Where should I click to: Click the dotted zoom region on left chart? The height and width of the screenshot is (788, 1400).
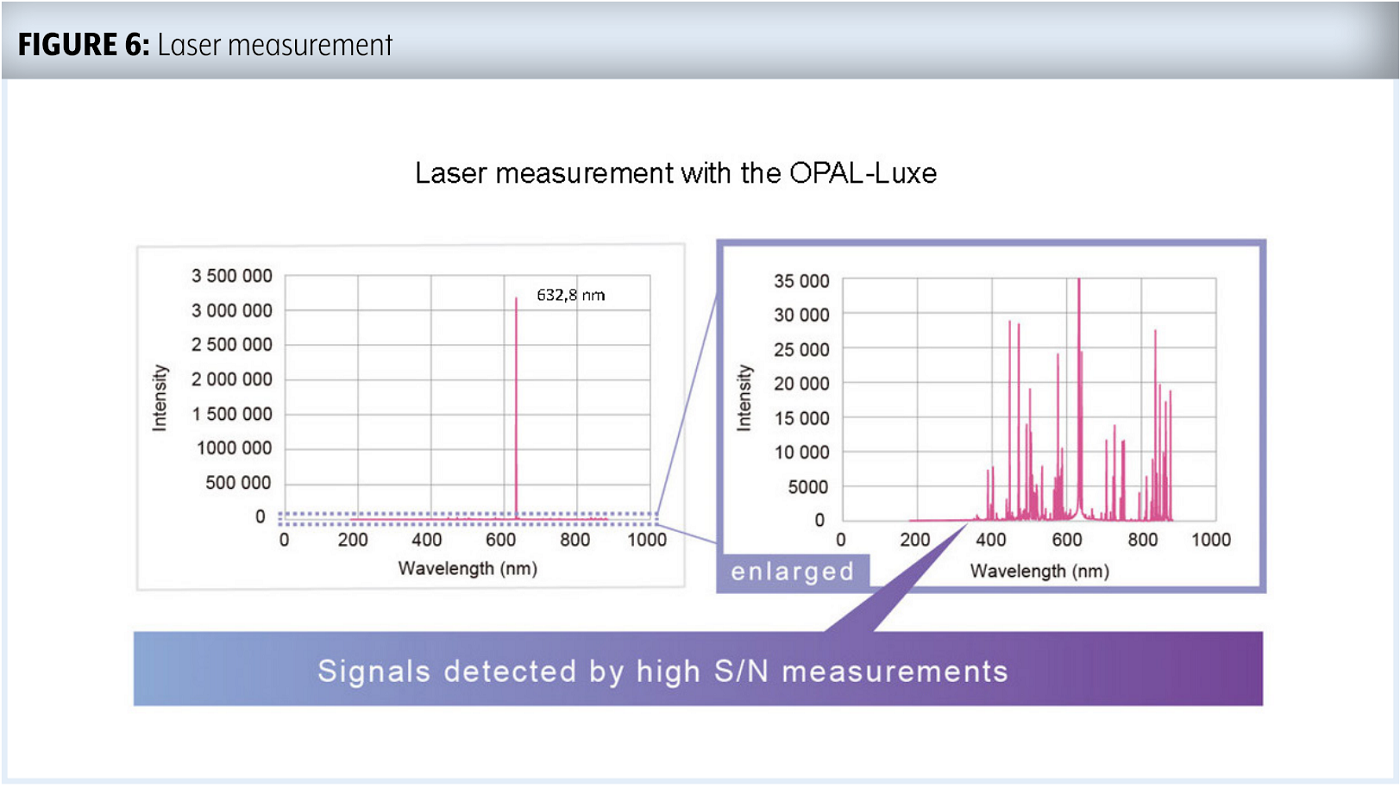tap(470, 519)
